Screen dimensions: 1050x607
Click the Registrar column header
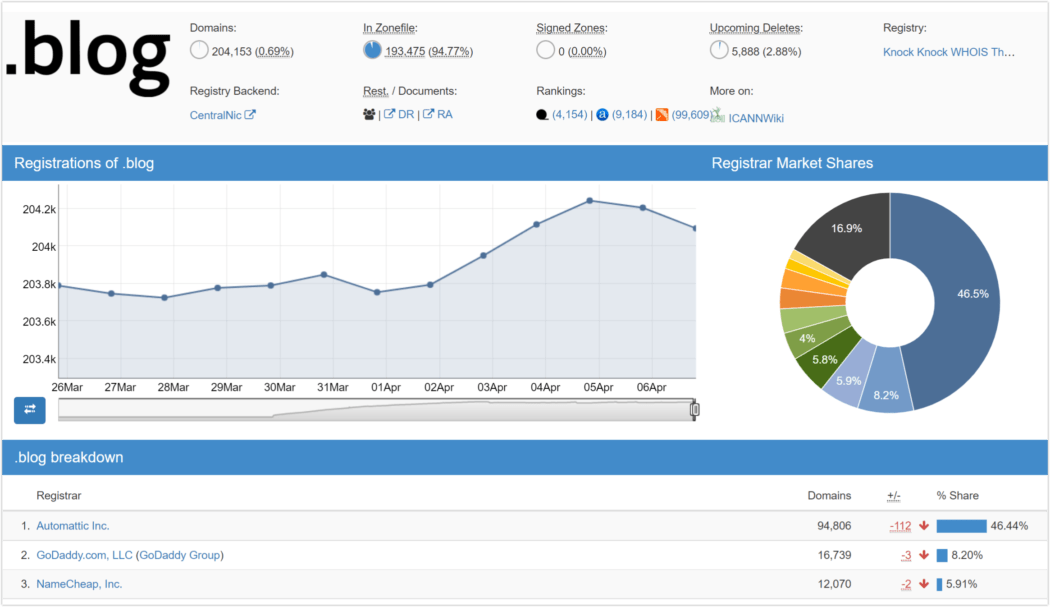point(59,496)
